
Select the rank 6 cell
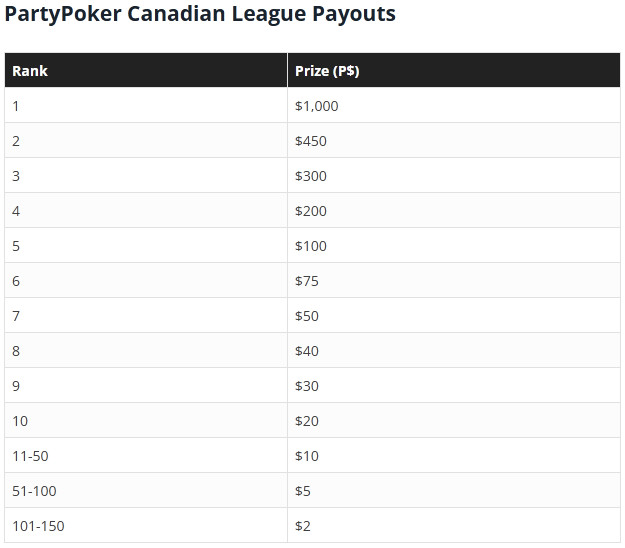(146, 281)
